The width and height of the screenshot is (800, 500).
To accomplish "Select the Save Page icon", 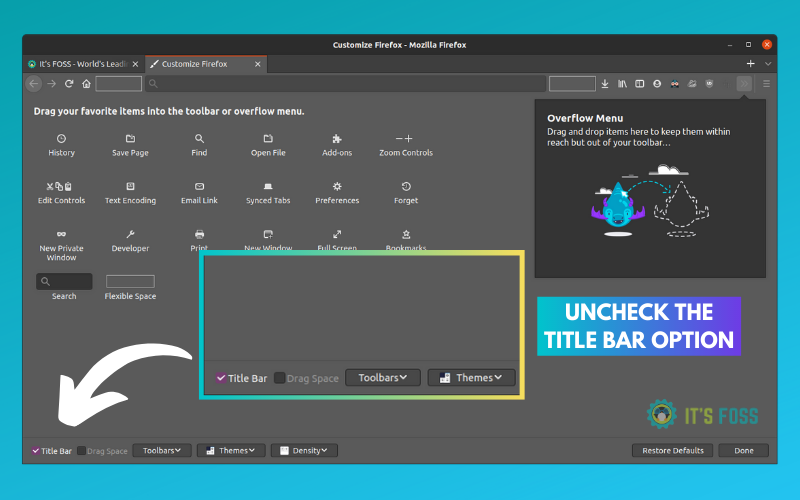I will (130, 139).
